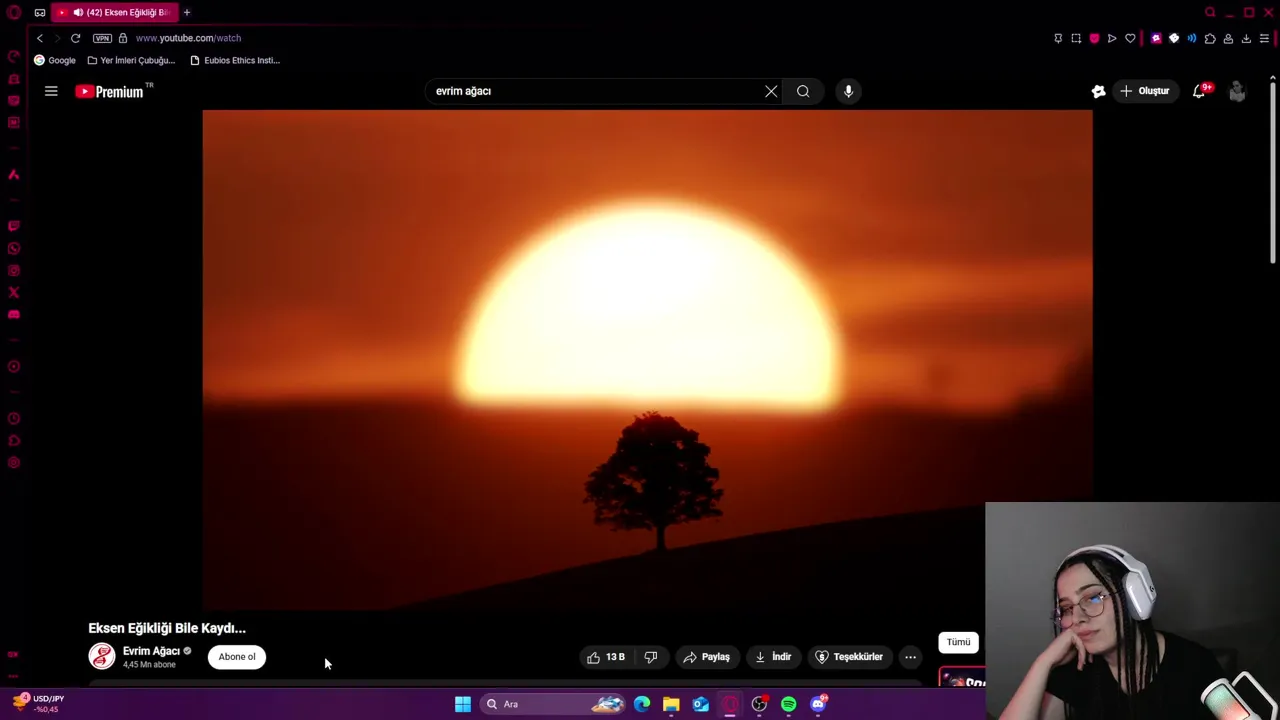1280x720 pixels.
Task: Open the pink-purple extension icon
Action: [1156, 38]
